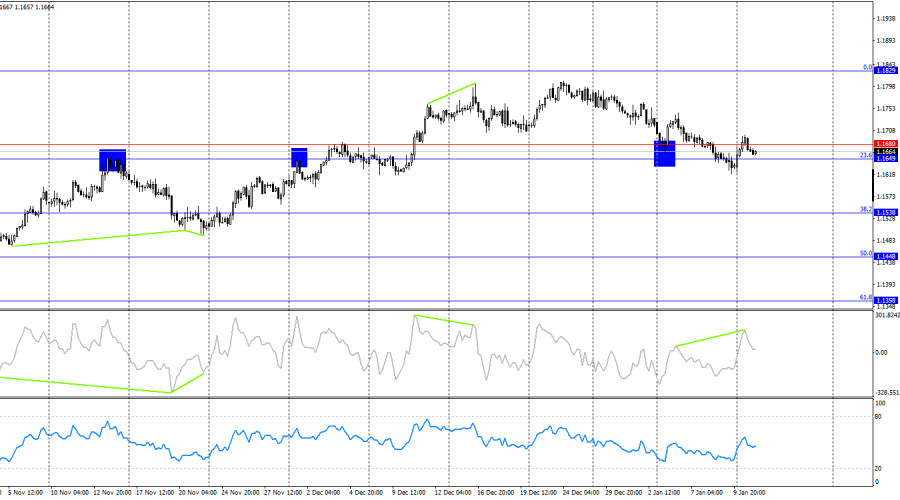Image resolution: width=900 pixels, height=500 pixels.
Task: Select the blue 1.1649 Fibonacci price tag
Action: [x=885, y=158]
